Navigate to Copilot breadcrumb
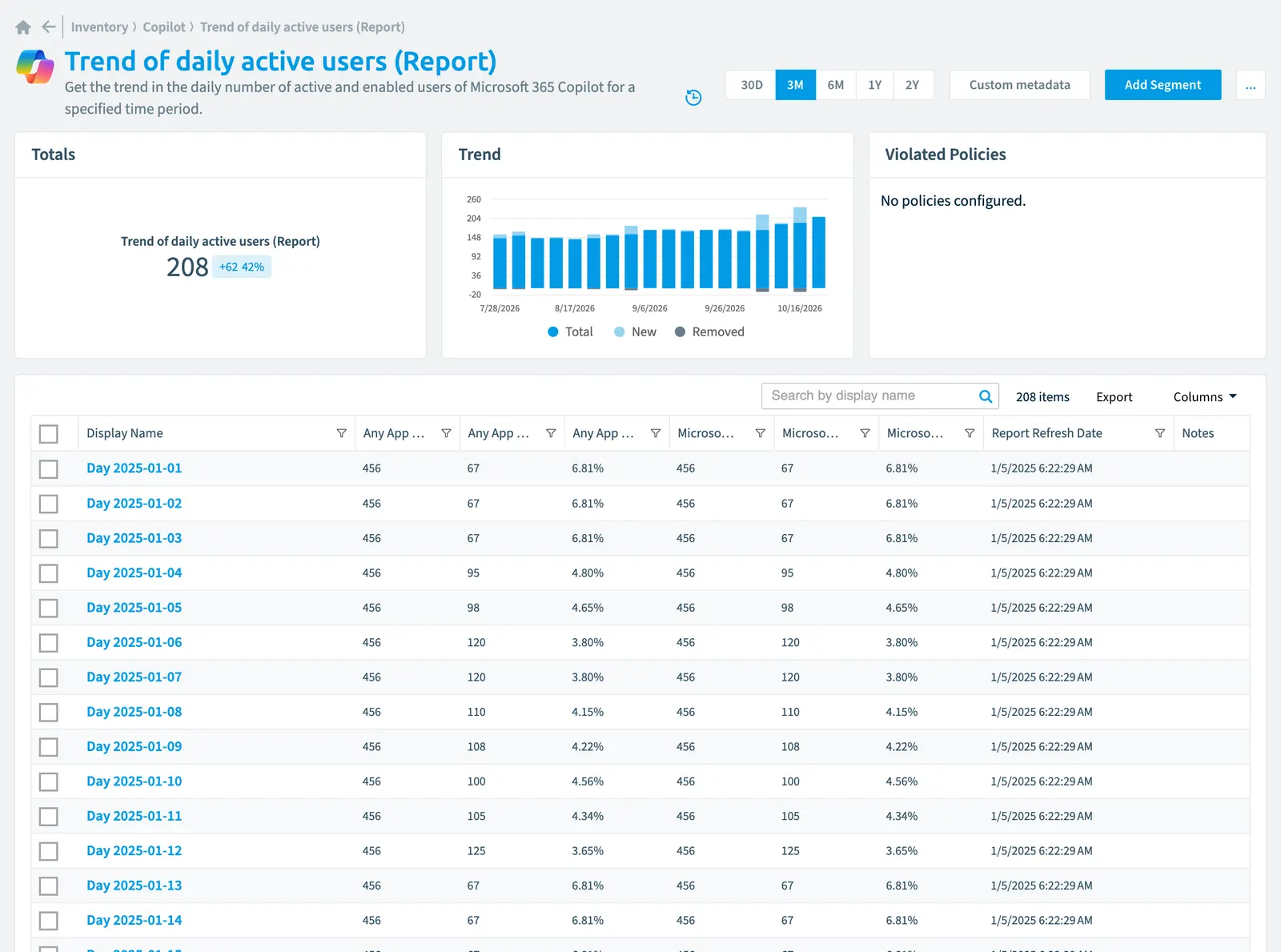 (164, 27)
